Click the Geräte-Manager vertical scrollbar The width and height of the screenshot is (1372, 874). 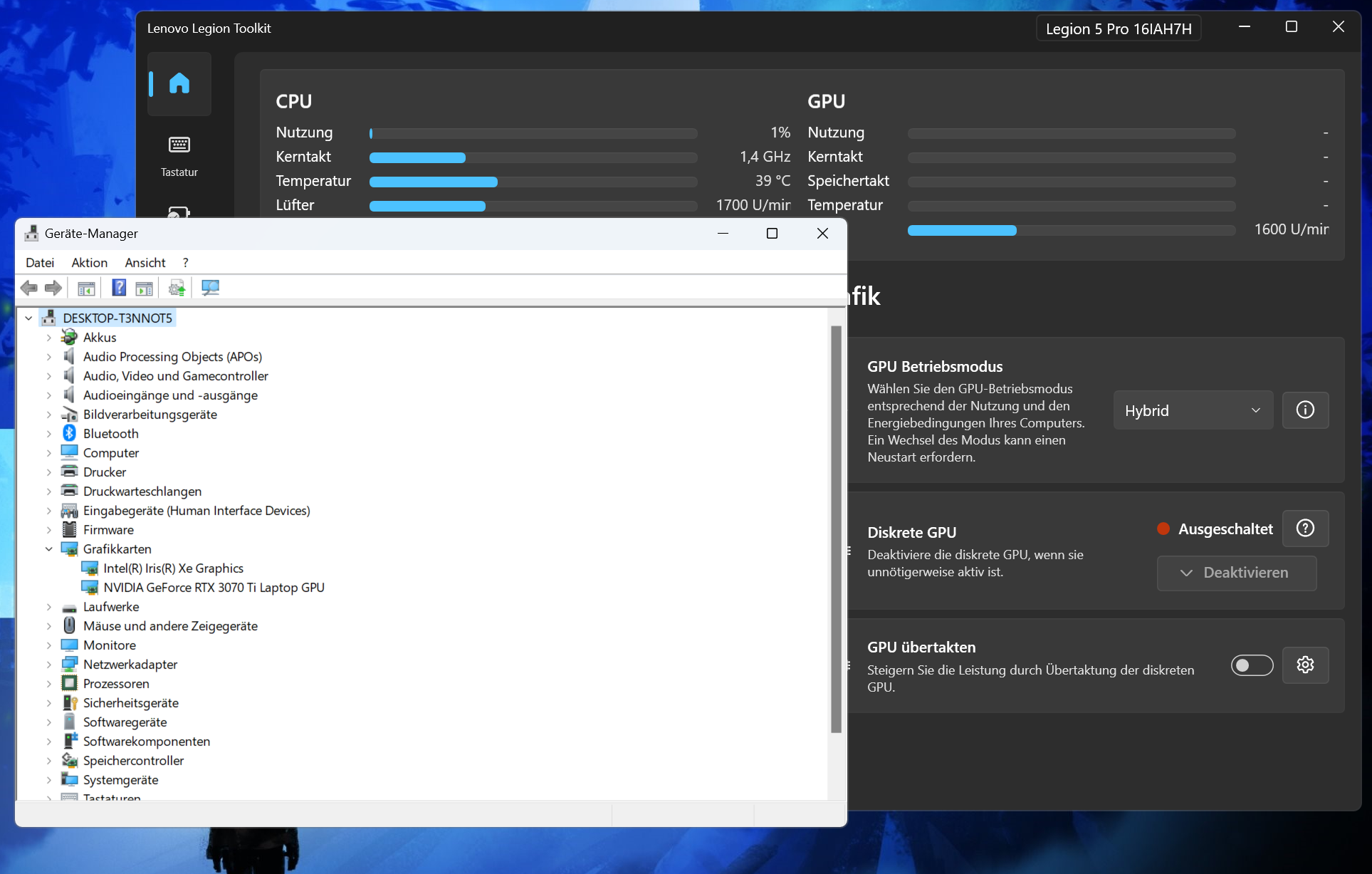pyautogui.click(x=836, y=529)
